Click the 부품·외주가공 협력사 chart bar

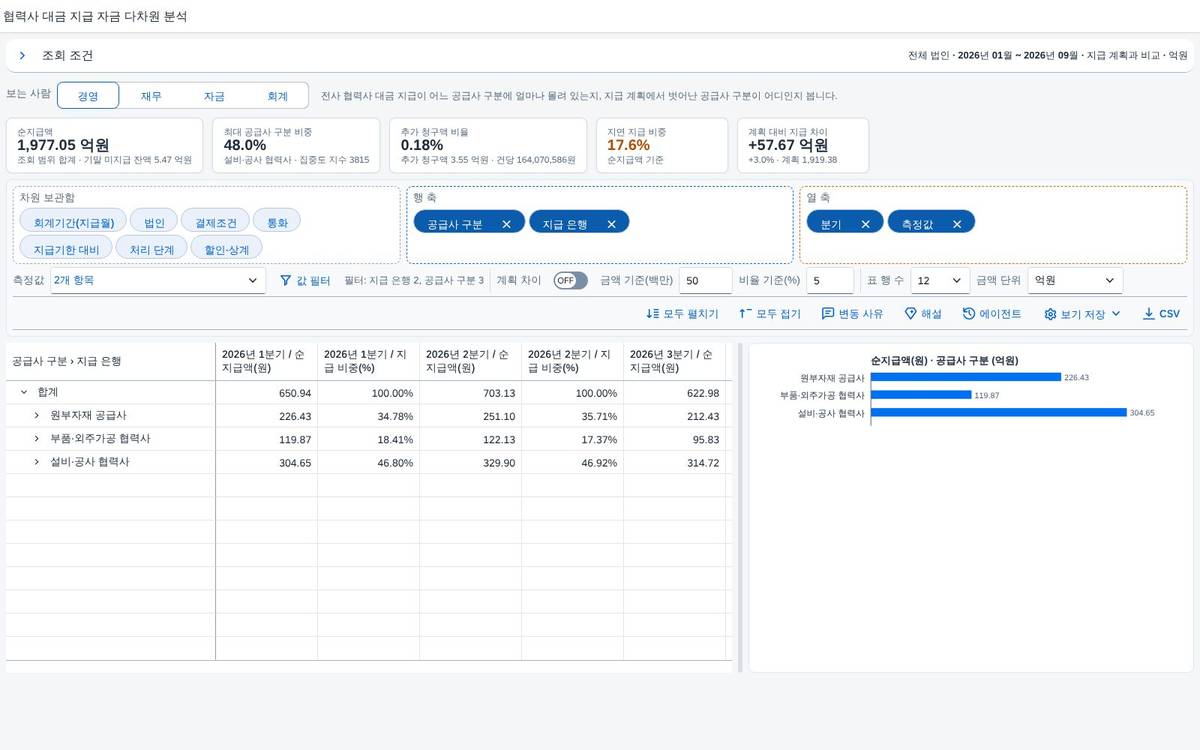pos(922,395)
